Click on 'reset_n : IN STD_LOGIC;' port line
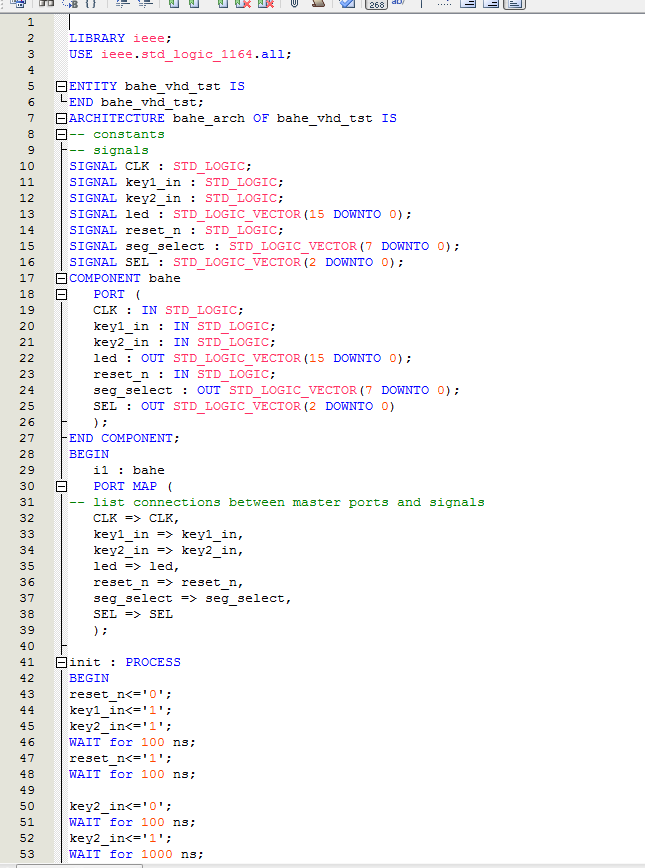 [x=184, y=375]
